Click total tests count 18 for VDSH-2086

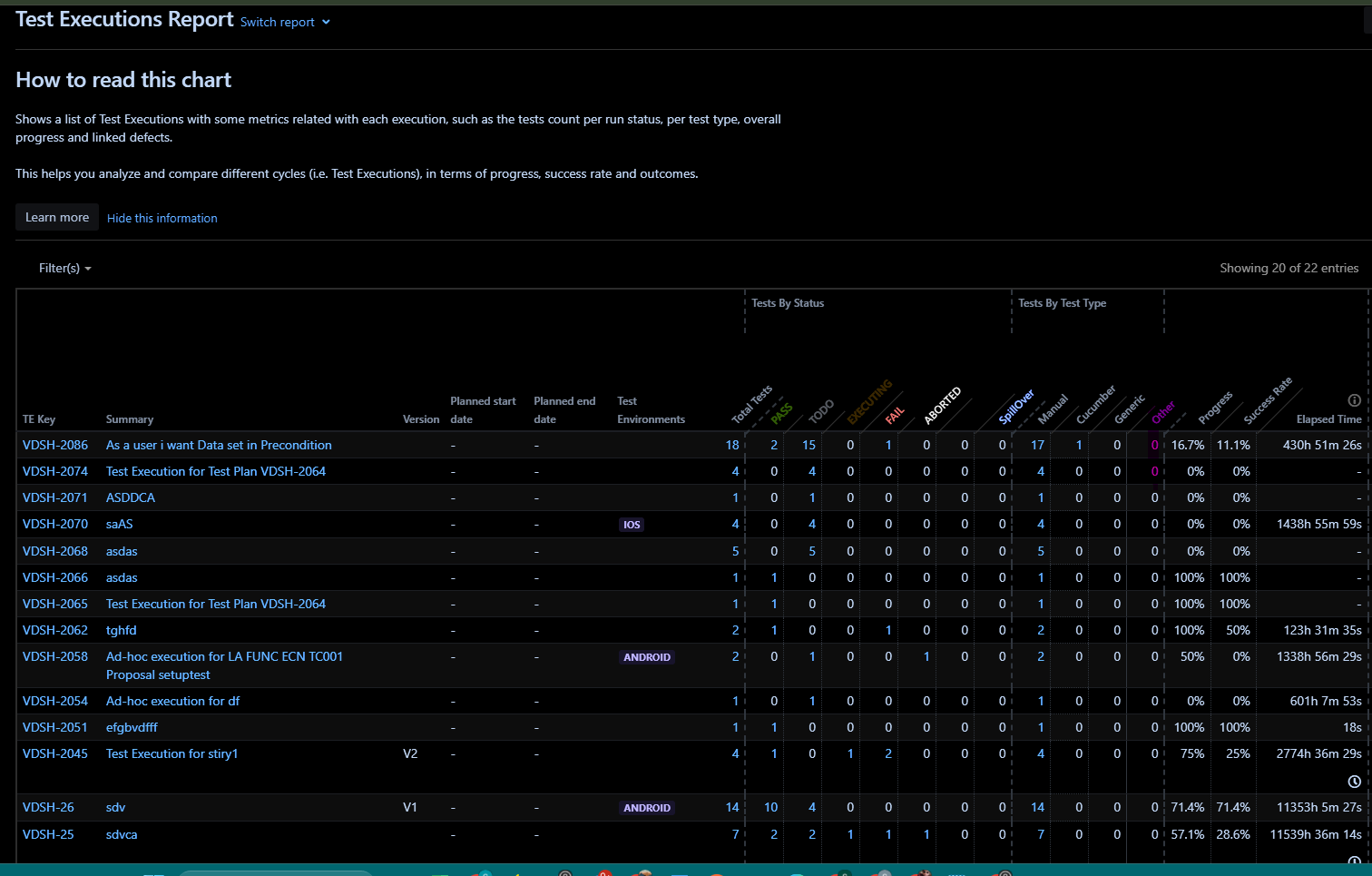pyautogui.click(x=732, y=445)
